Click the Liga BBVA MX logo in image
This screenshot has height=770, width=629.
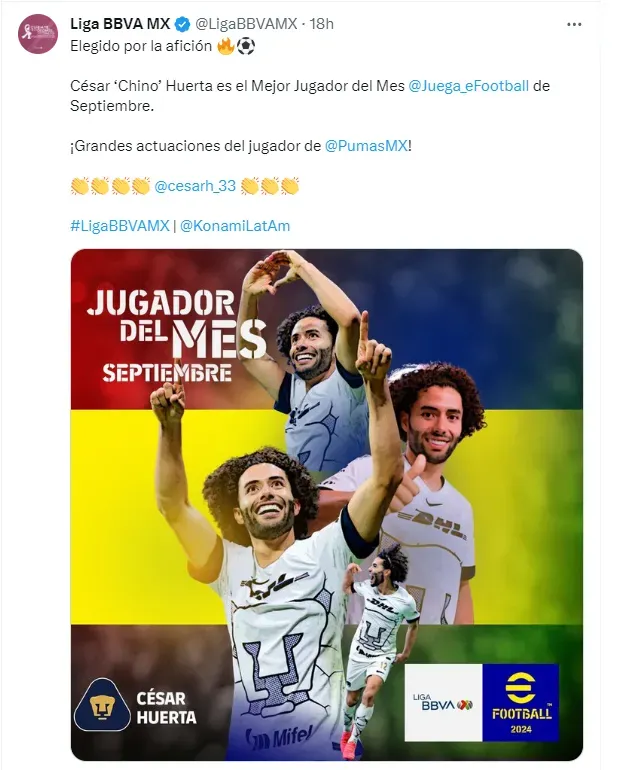[443, 703]
